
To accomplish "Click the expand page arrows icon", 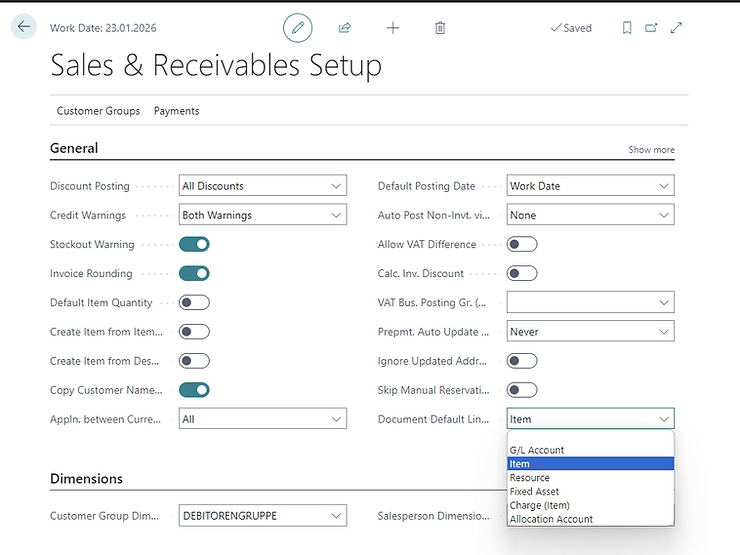I will tap(677, 28).
